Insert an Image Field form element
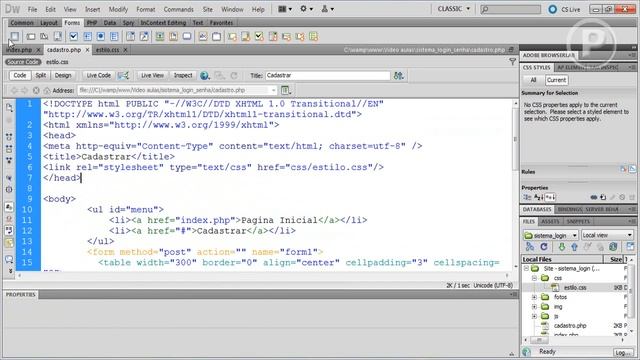The image size is (640, 360). point(160,36)
